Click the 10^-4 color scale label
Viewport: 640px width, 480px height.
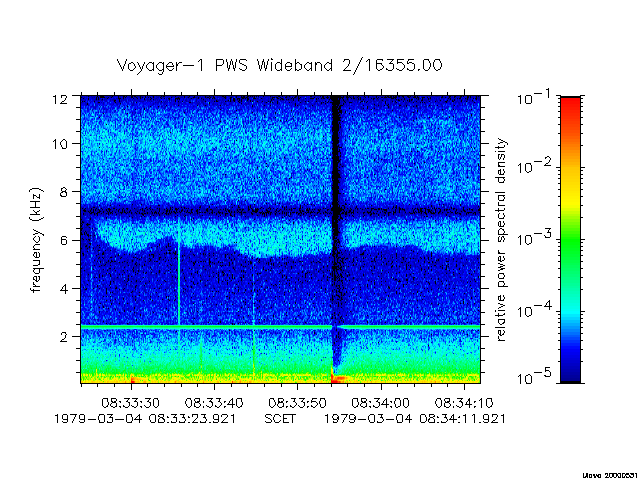[534, 310]
